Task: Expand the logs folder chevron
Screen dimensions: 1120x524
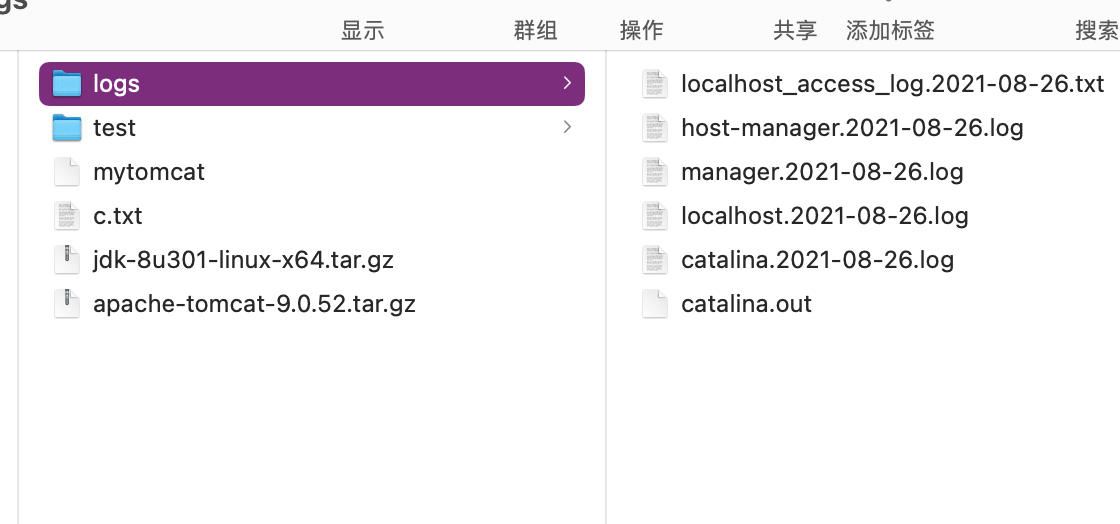Action: coord(567,83)
